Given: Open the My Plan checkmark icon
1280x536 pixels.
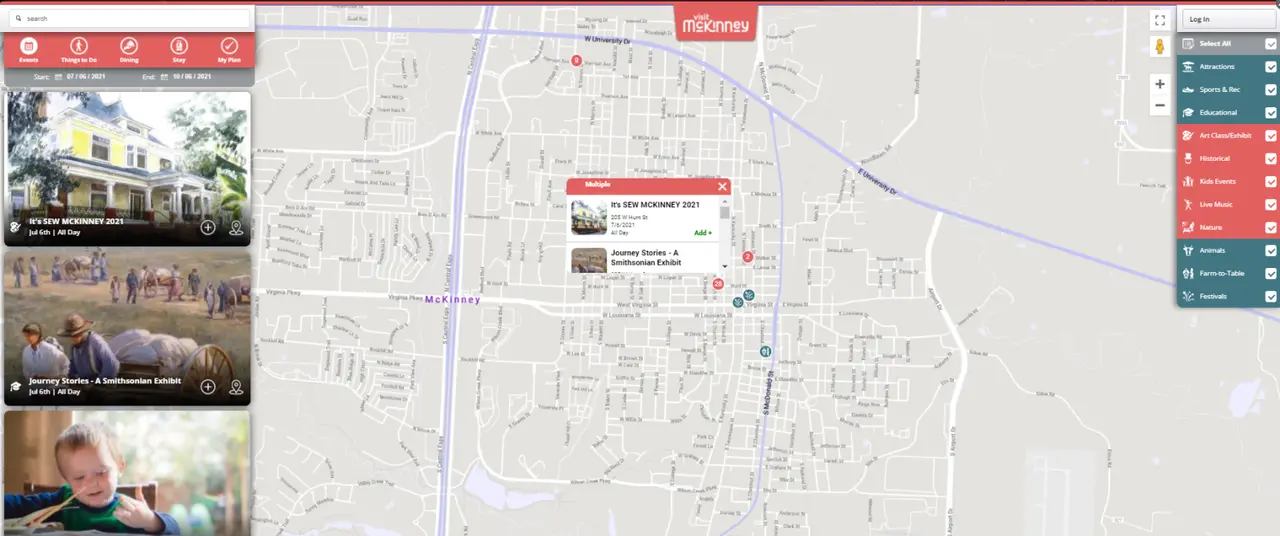Looking at the screenshot, I should (229, 46).
